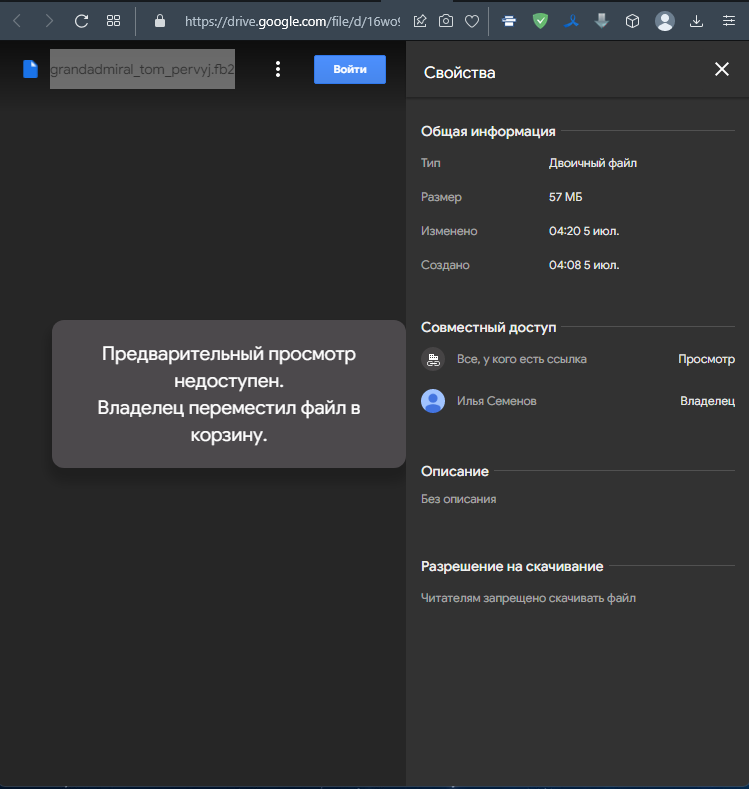749x789 pixels.
Task: Open the green shield extension icon
Action: tap(540, 21)
